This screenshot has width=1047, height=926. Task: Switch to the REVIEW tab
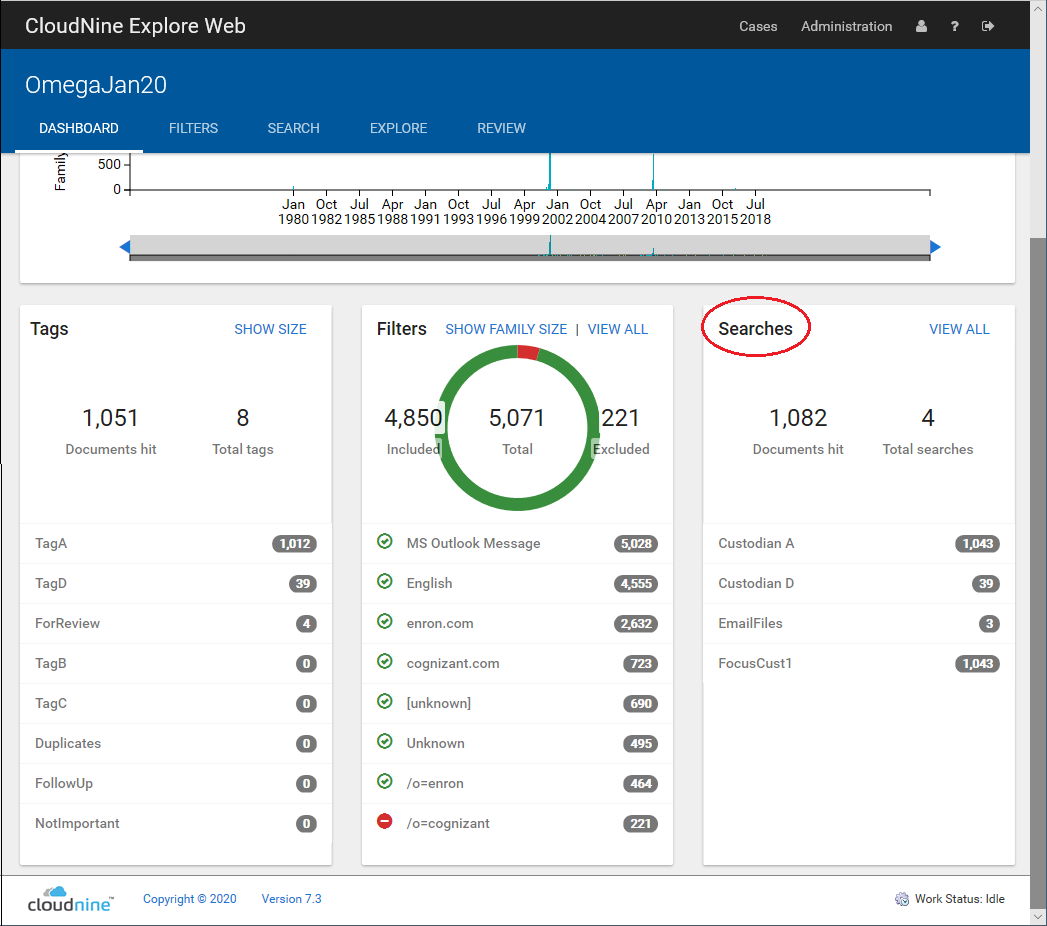[x=501, y=128]
